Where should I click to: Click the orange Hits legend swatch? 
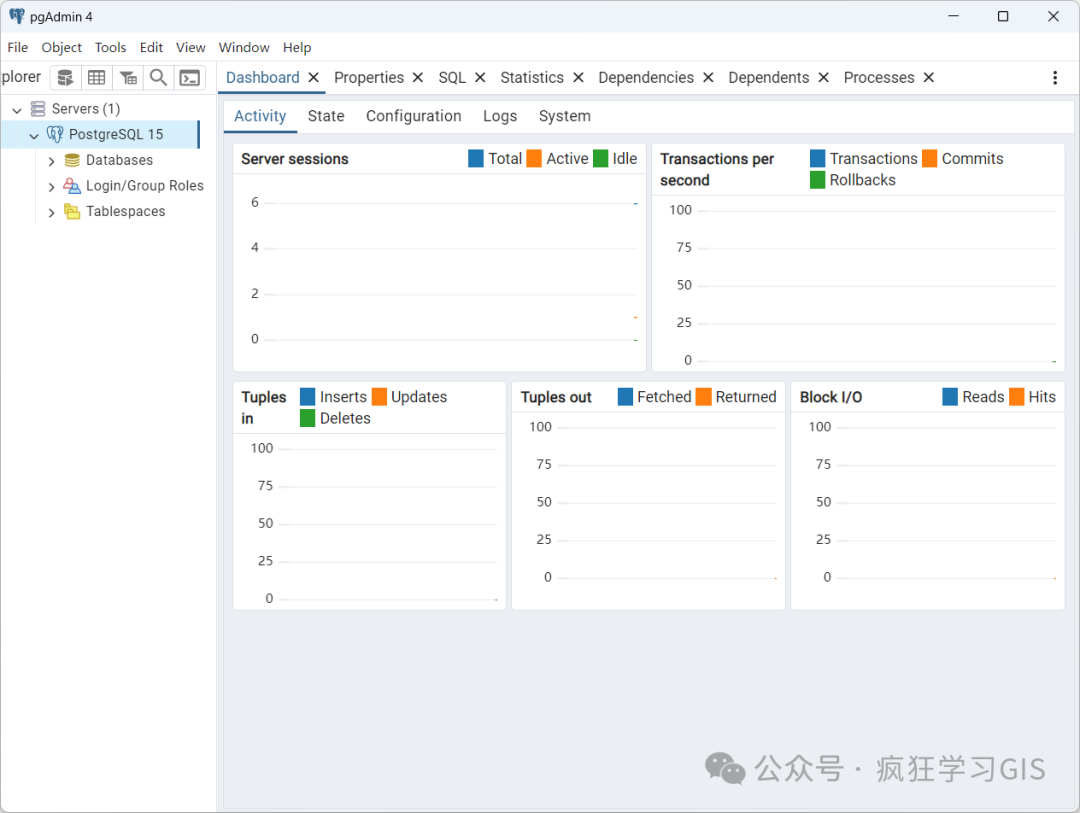tap(1017, 397)
